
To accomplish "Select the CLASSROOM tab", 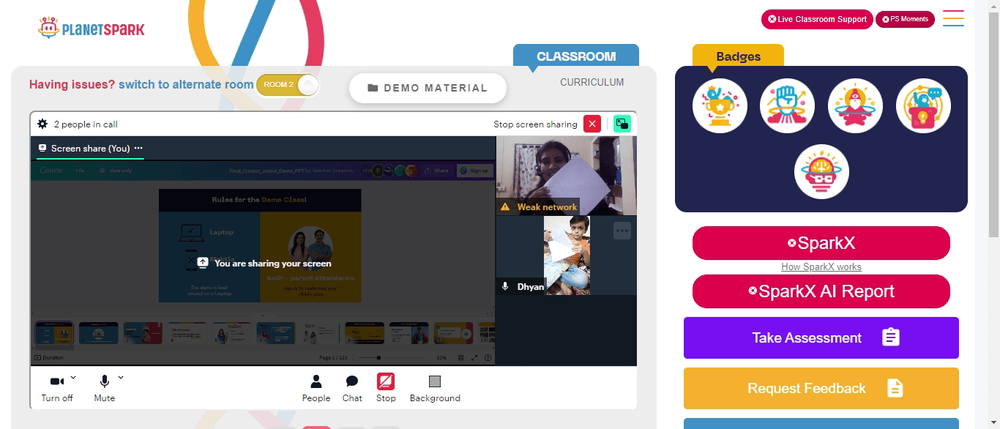I will click(576, 56).
